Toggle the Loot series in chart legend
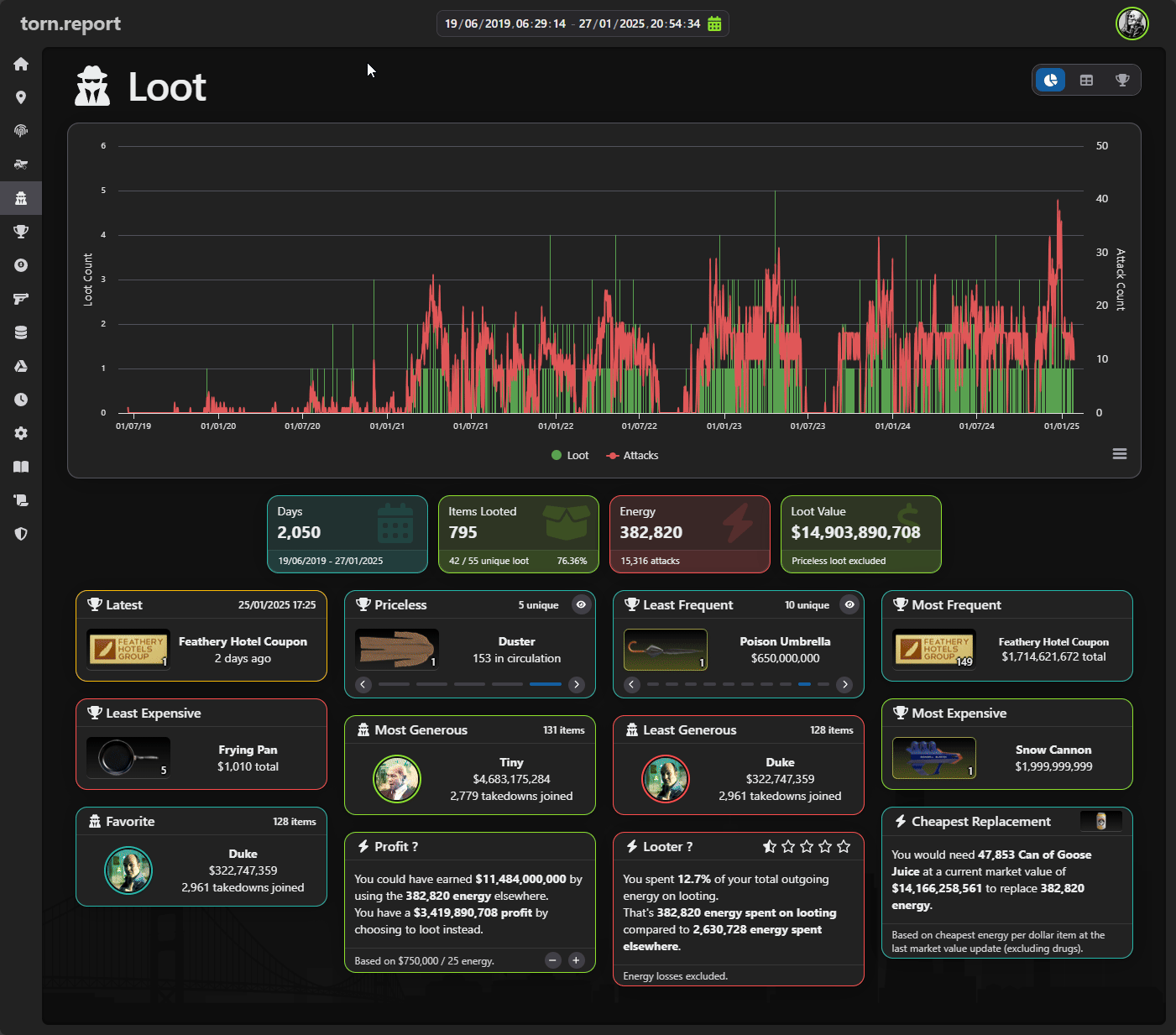 point(569,456)
